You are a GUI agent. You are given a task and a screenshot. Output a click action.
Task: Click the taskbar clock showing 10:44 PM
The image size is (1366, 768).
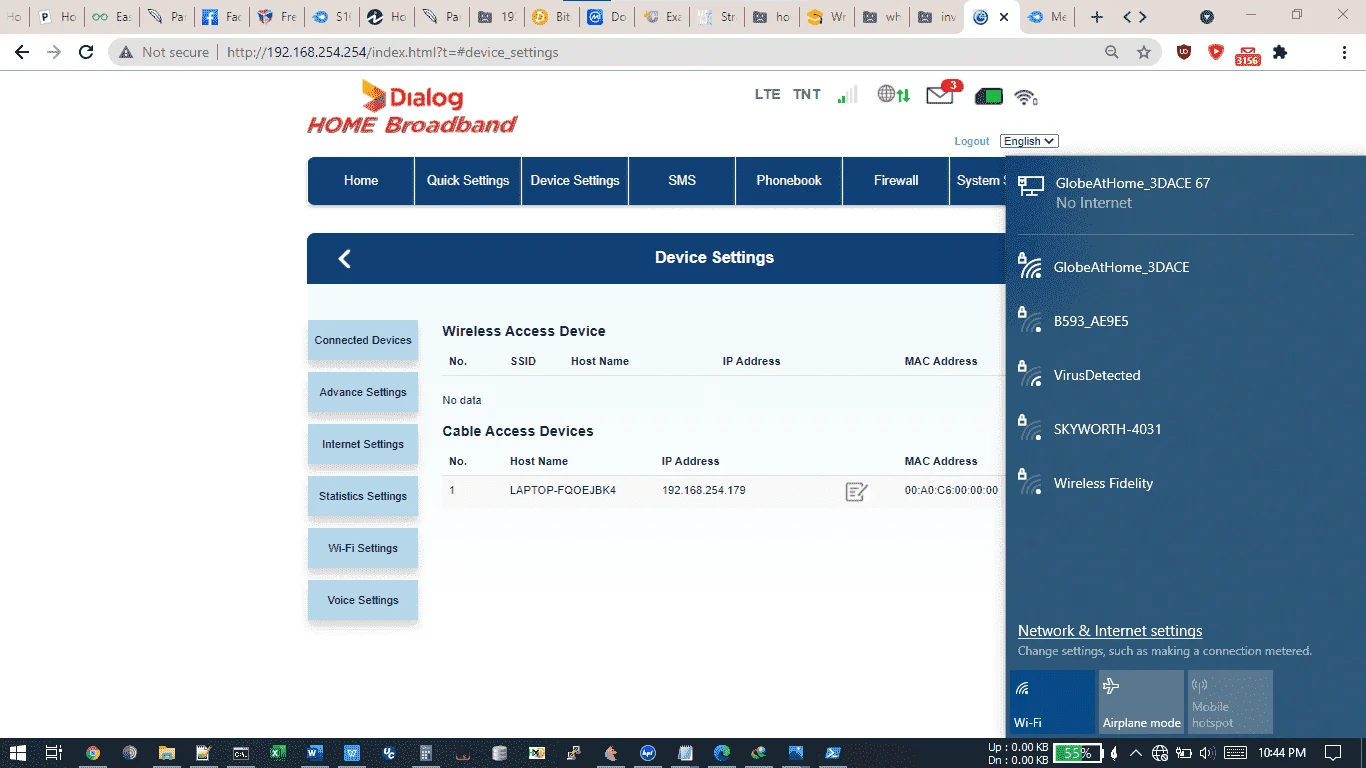click(1282, 753)
